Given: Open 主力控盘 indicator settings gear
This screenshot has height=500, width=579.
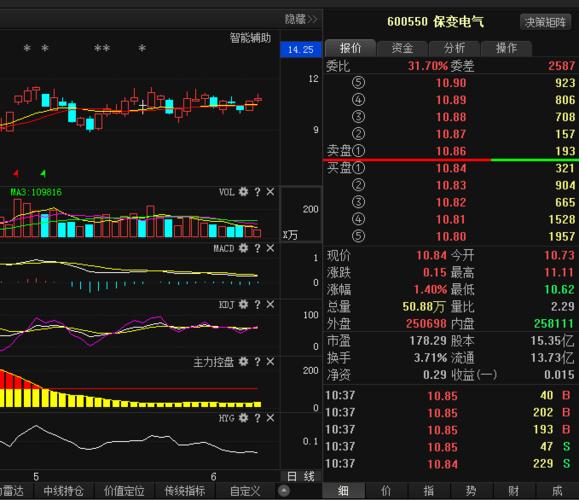Looking at the screenshot, I should [243, 362].
